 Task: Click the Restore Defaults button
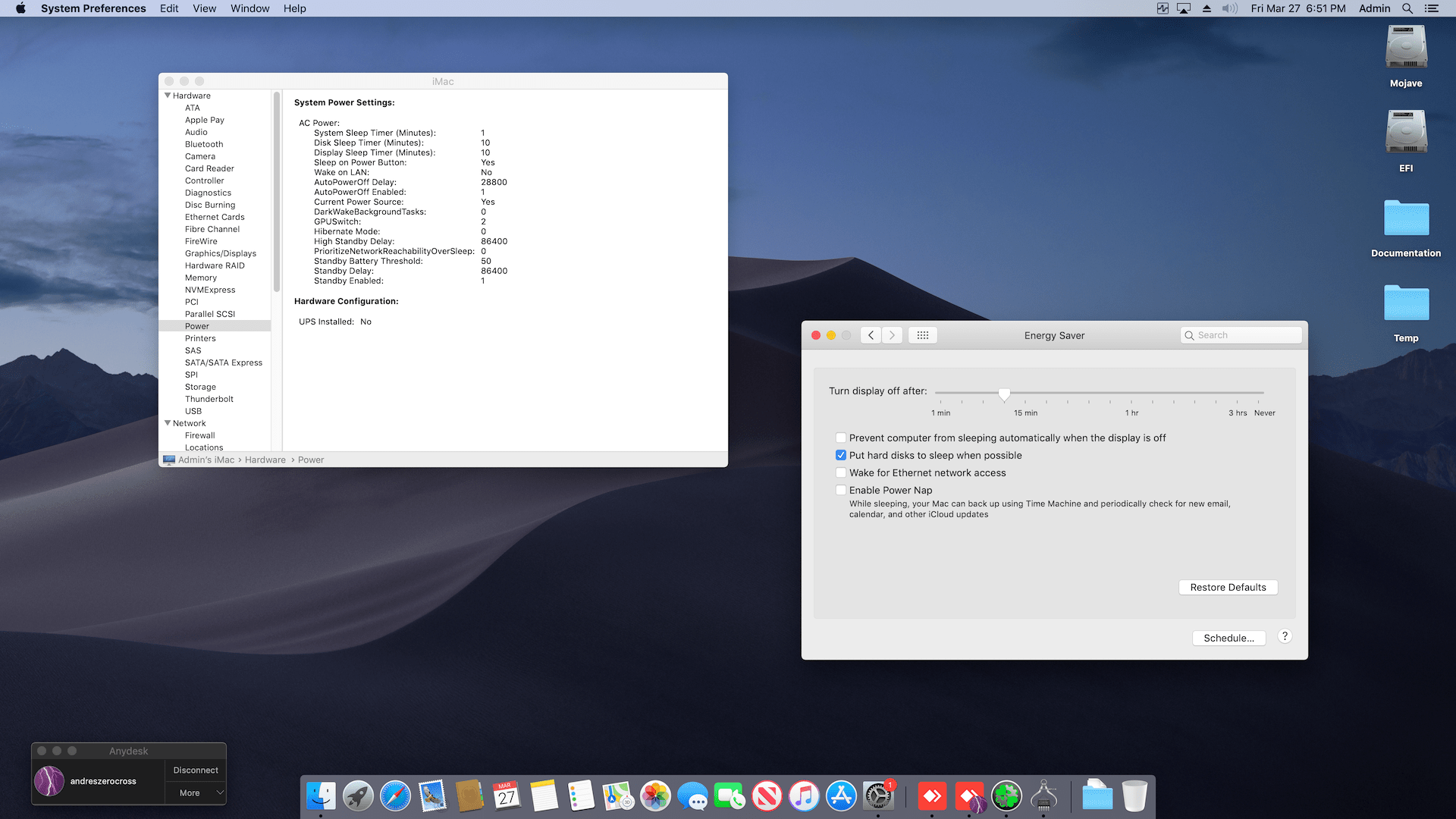click(1228, 588)
